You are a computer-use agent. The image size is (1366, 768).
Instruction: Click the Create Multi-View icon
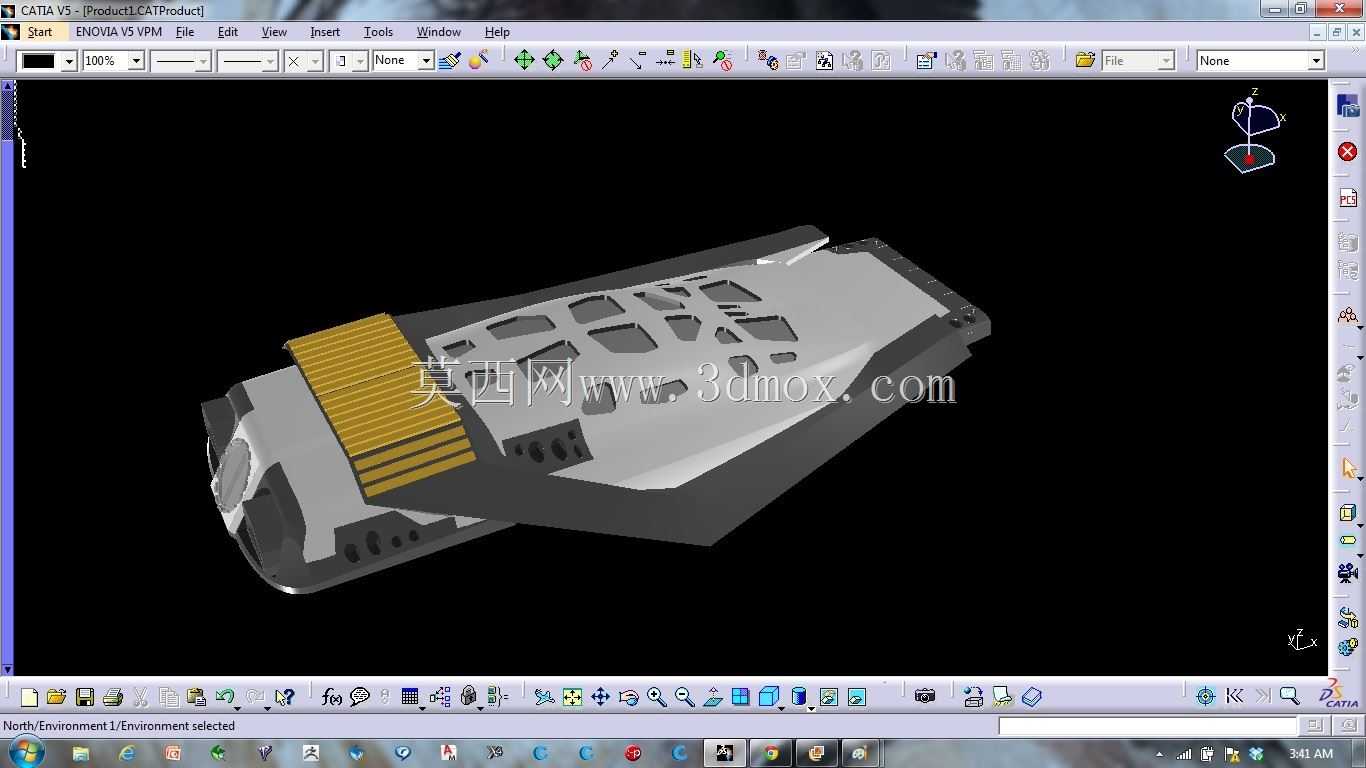pos(741,697)
